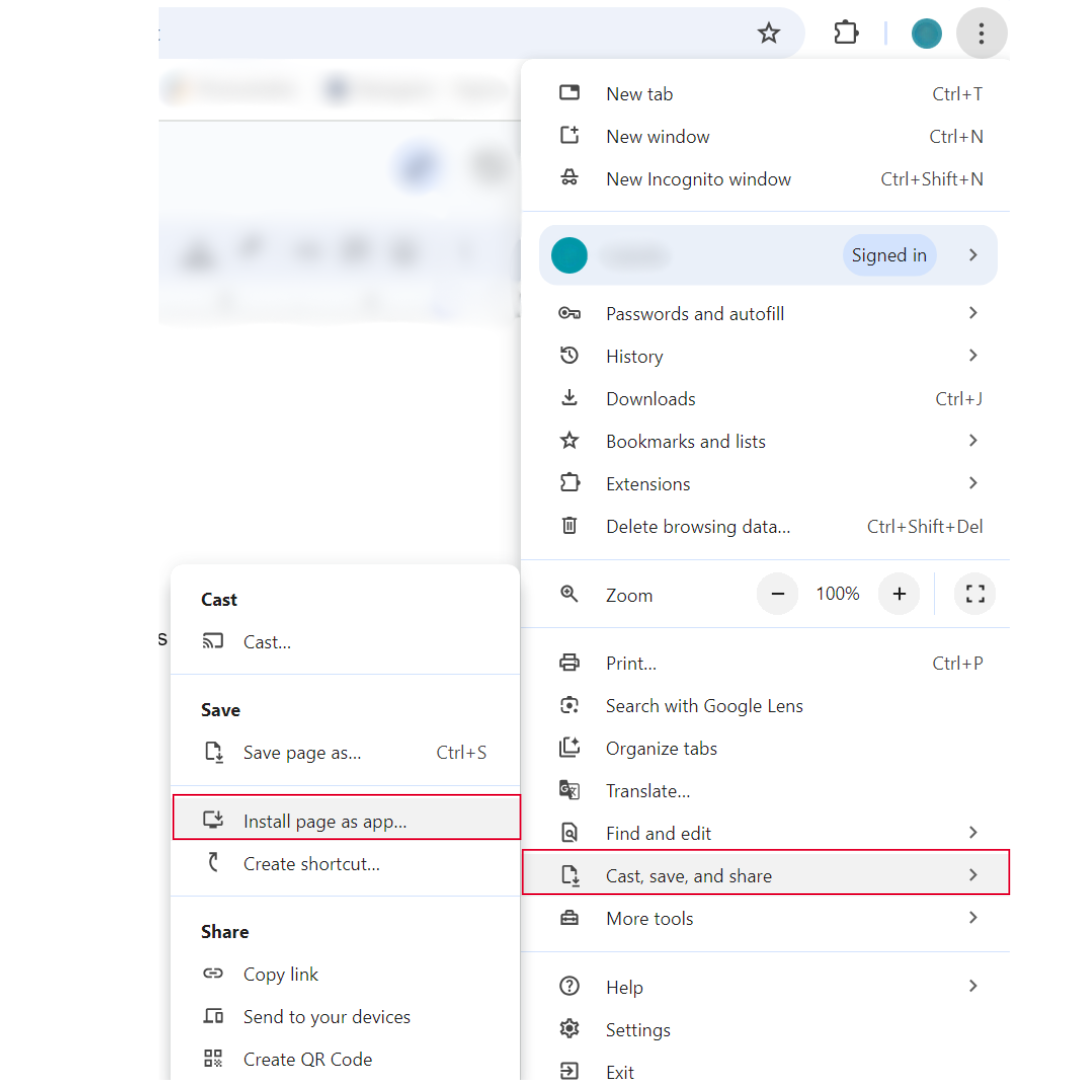Click the Signed in badge

pyautogui.click(x=888, y=255)
